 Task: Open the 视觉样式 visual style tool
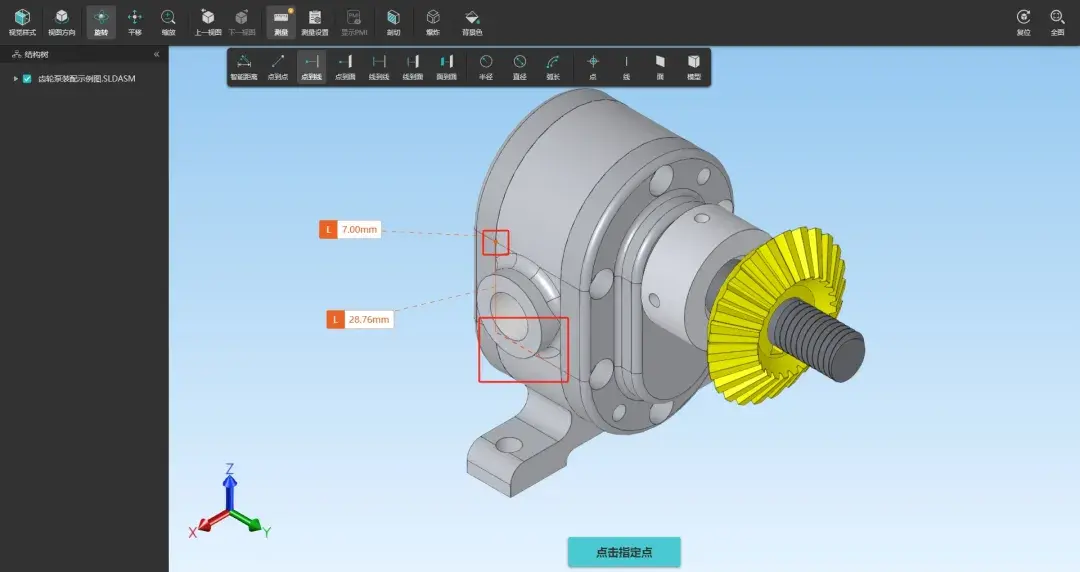pyautogui.click(x=22, y=22)
